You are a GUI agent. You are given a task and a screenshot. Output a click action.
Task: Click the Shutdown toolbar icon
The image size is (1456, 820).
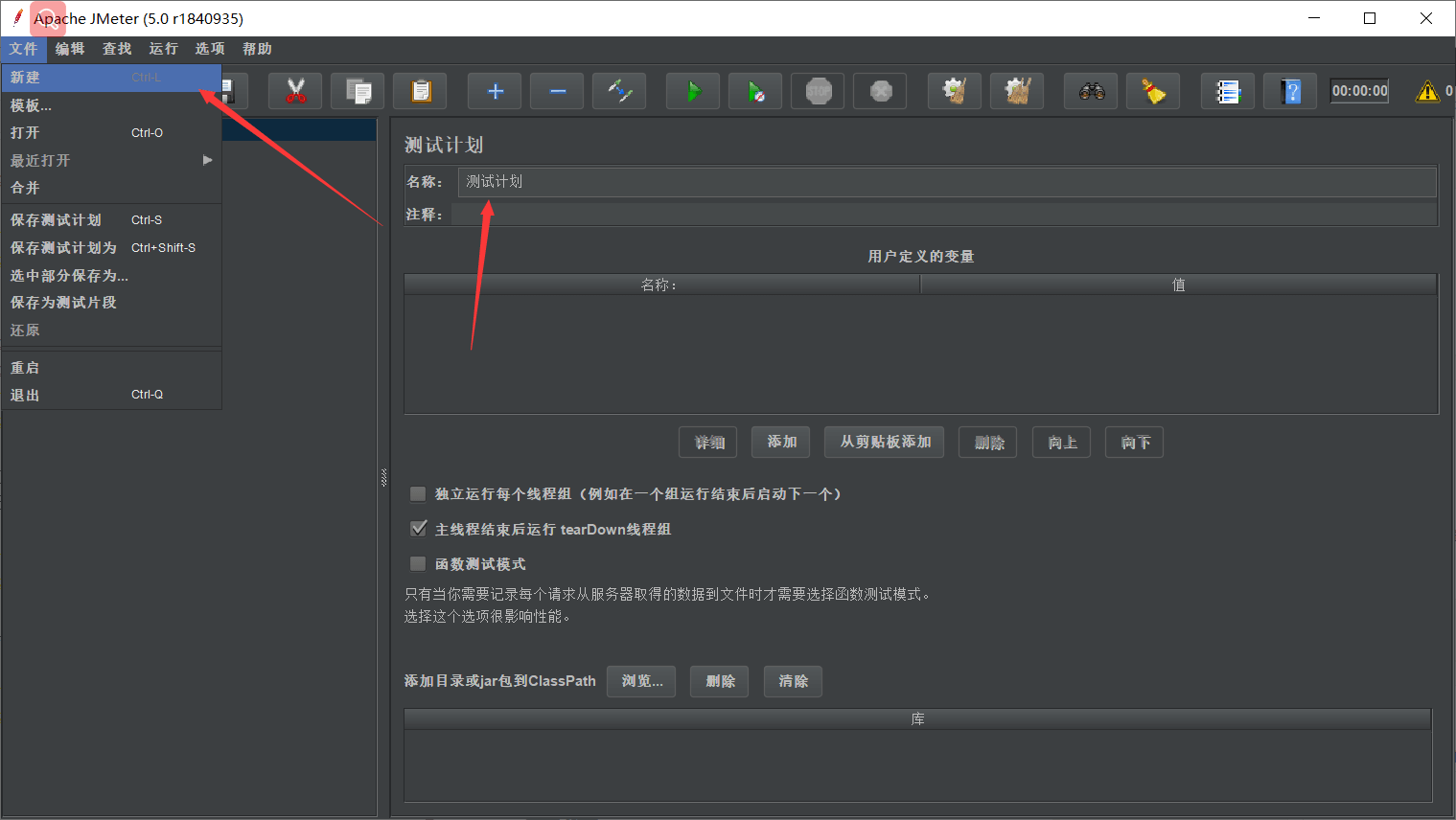(x=880, y=91)
